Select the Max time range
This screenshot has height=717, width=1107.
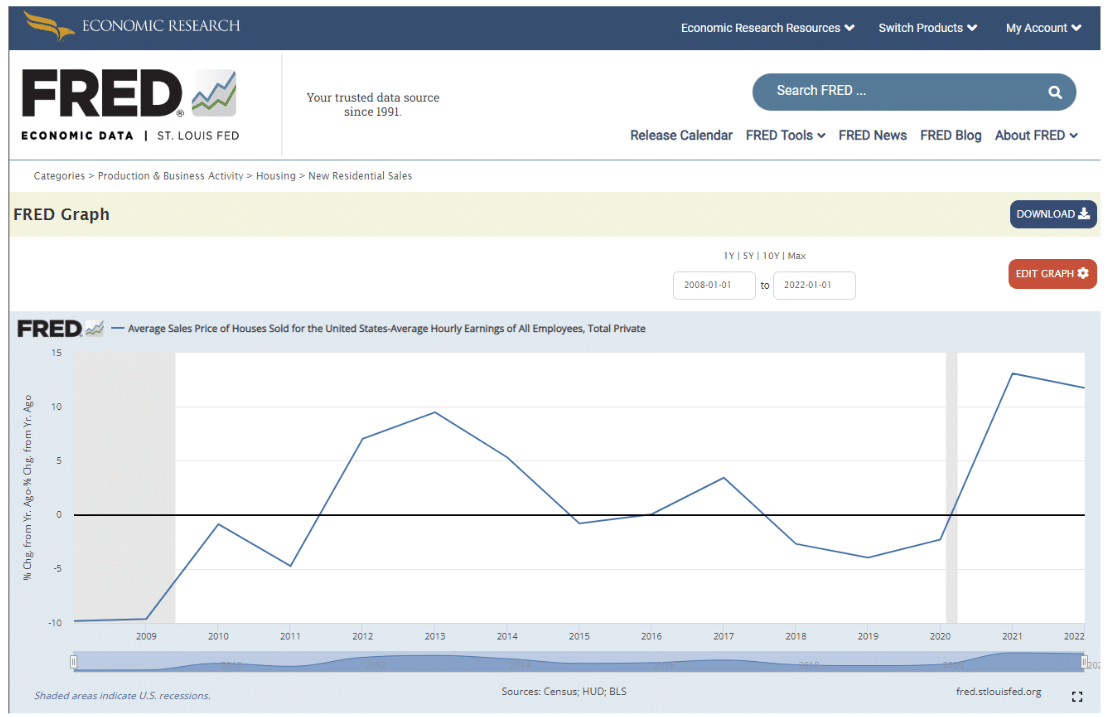point(797,256)
